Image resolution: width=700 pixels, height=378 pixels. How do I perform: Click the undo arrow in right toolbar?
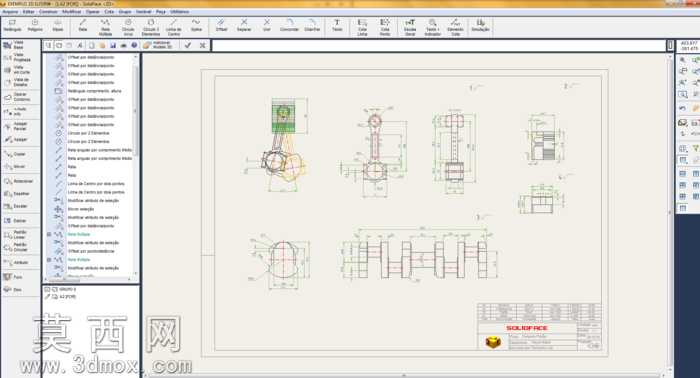coord(683,108)
